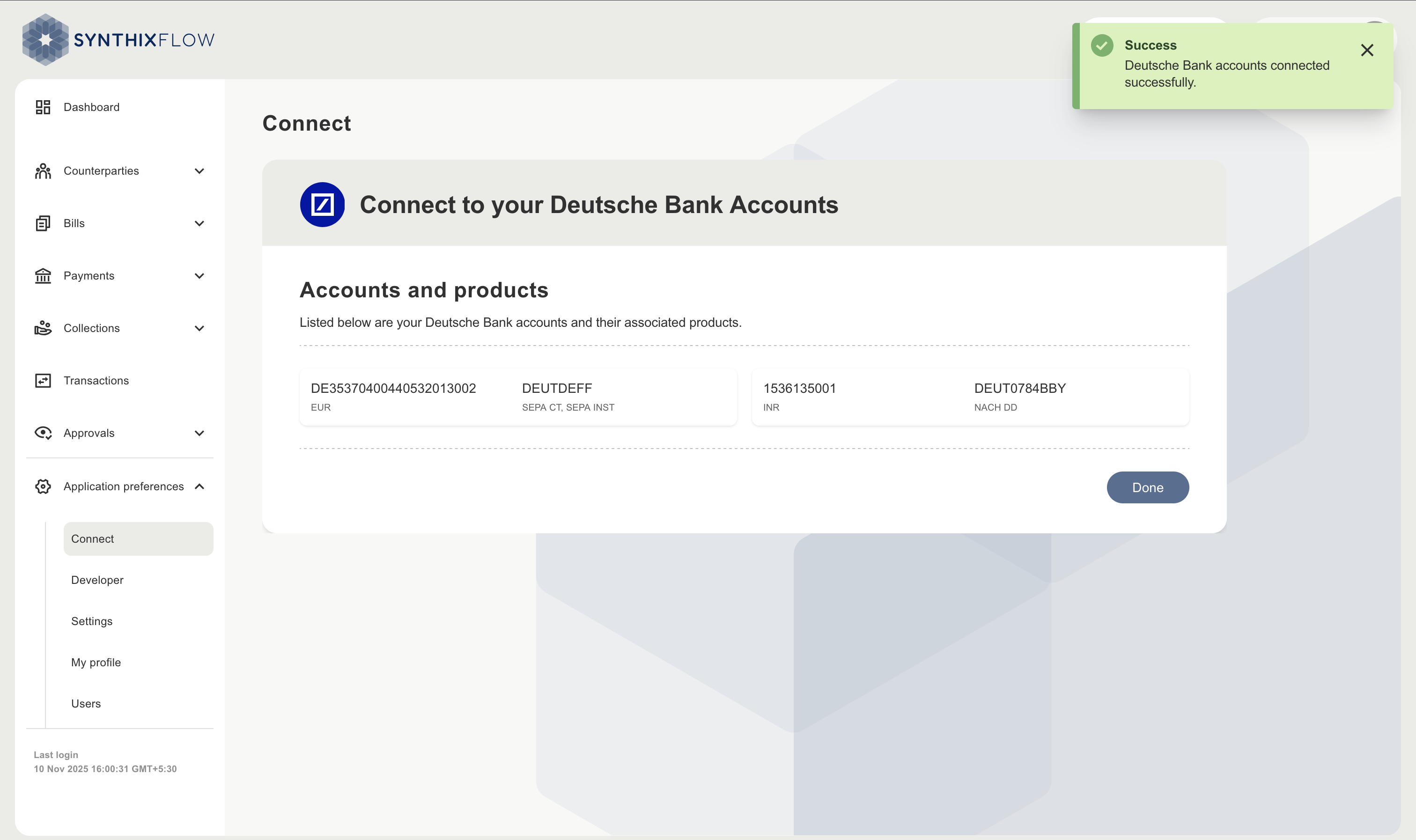Click the NACH DD product label
This screenshot has width=1416, height=840.
(996, 407)
